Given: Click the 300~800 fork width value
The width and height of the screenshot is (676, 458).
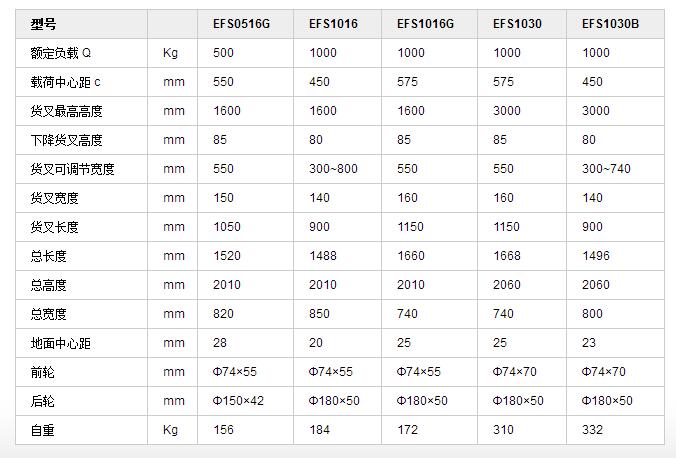Looking at the screenshot, I should [x=333, y=169].
